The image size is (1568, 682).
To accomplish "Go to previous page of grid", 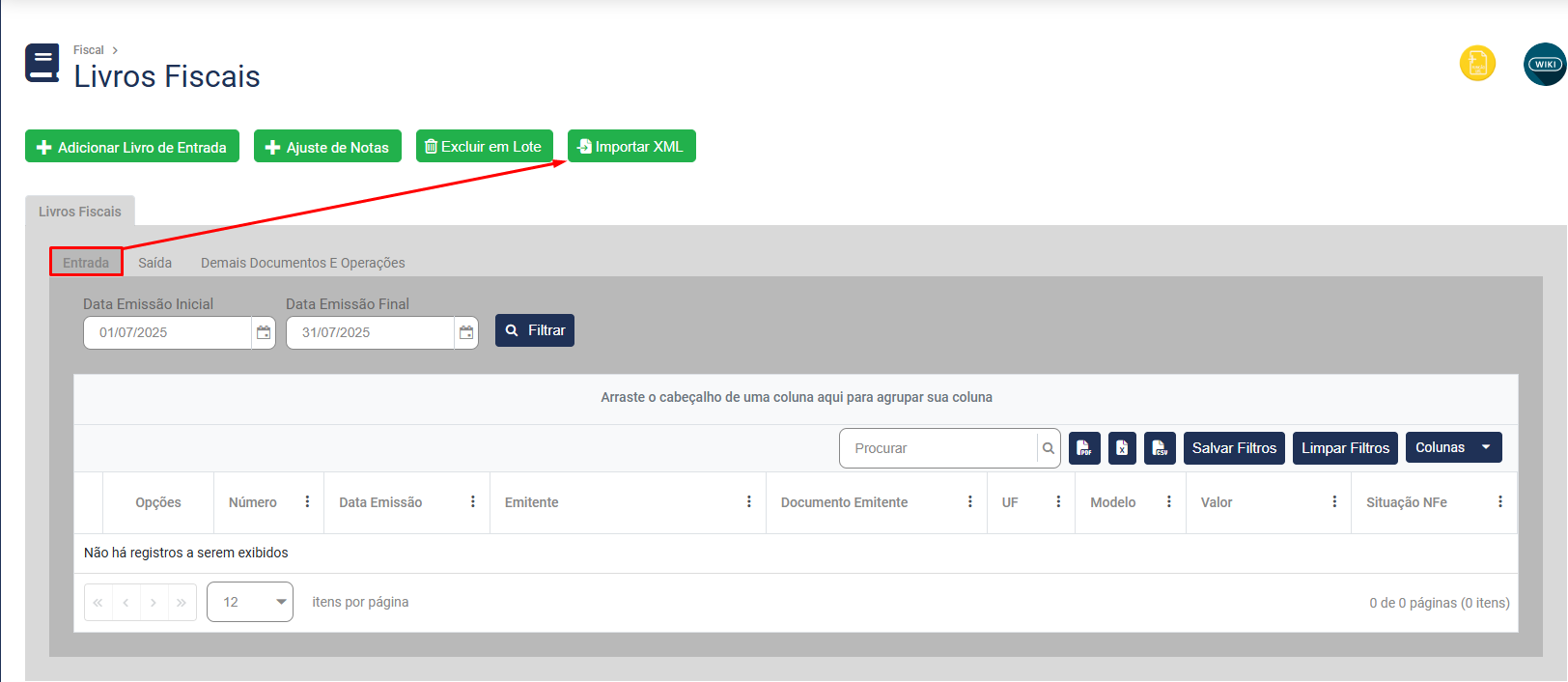I will pos(126,602).
